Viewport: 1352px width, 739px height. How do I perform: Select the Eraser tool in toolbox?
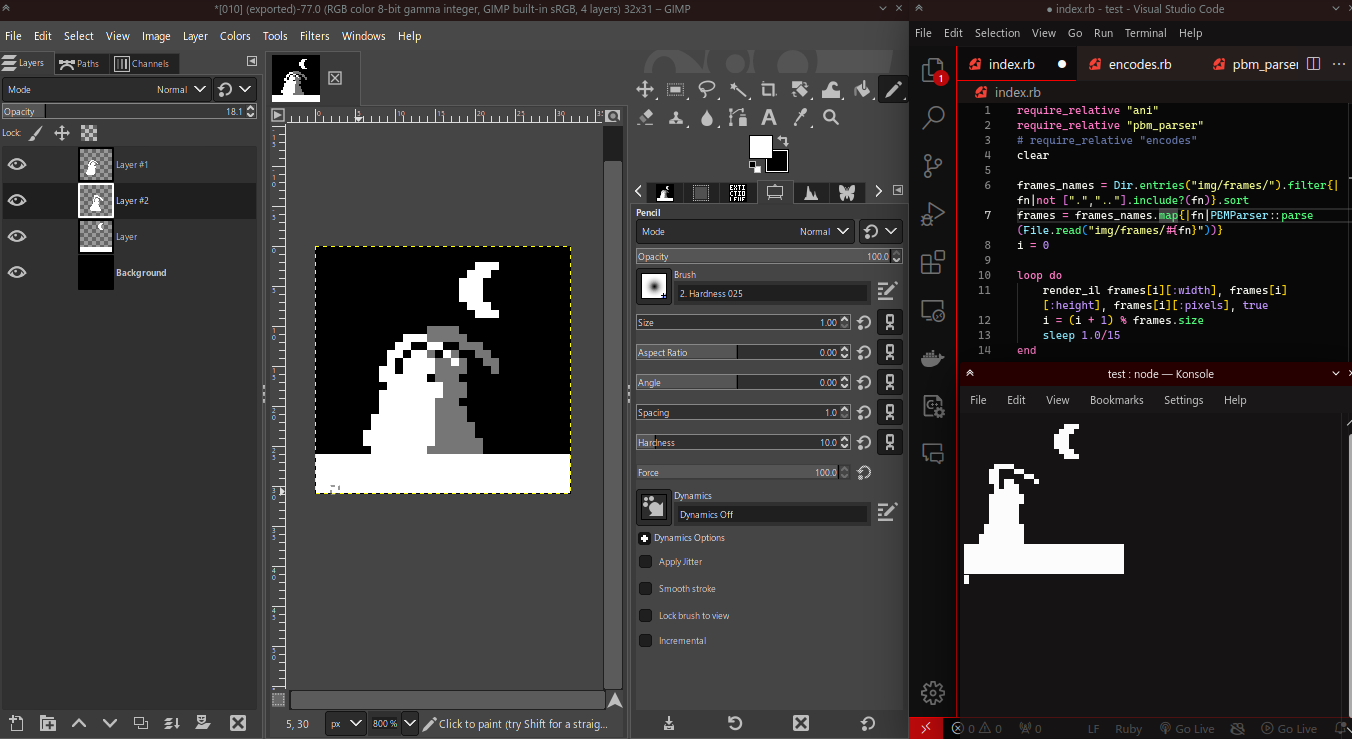[645, 118]
